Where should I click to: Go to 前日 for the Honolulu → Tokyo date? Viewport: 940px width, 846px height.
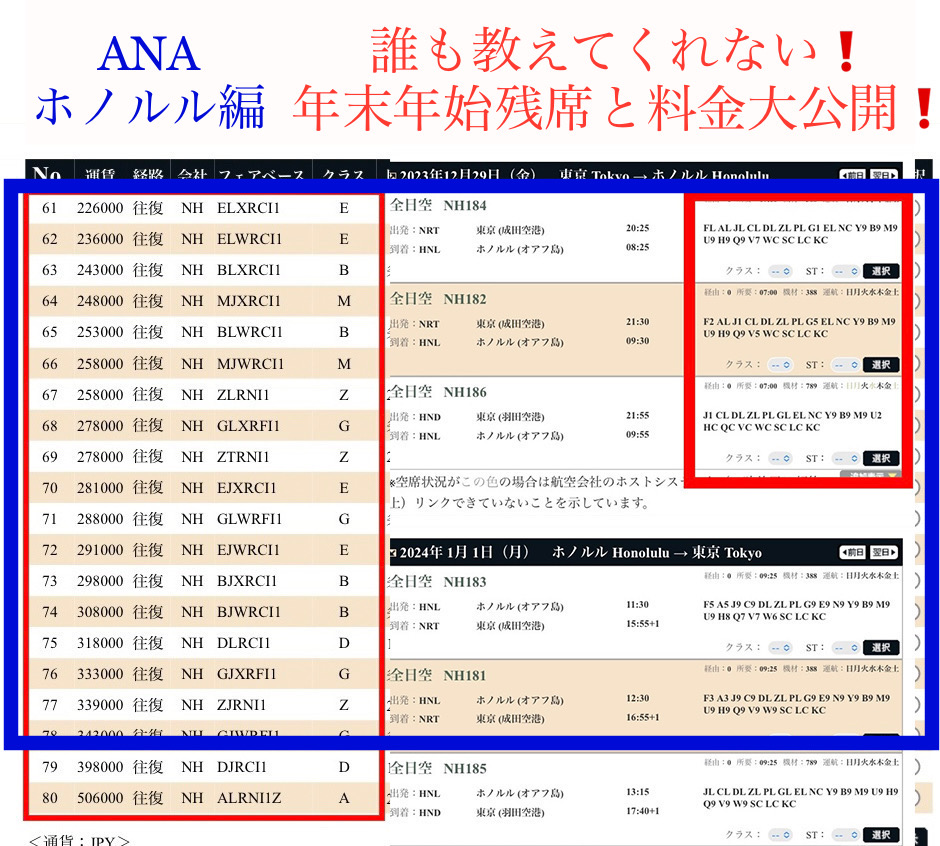(x=852, y=552)
